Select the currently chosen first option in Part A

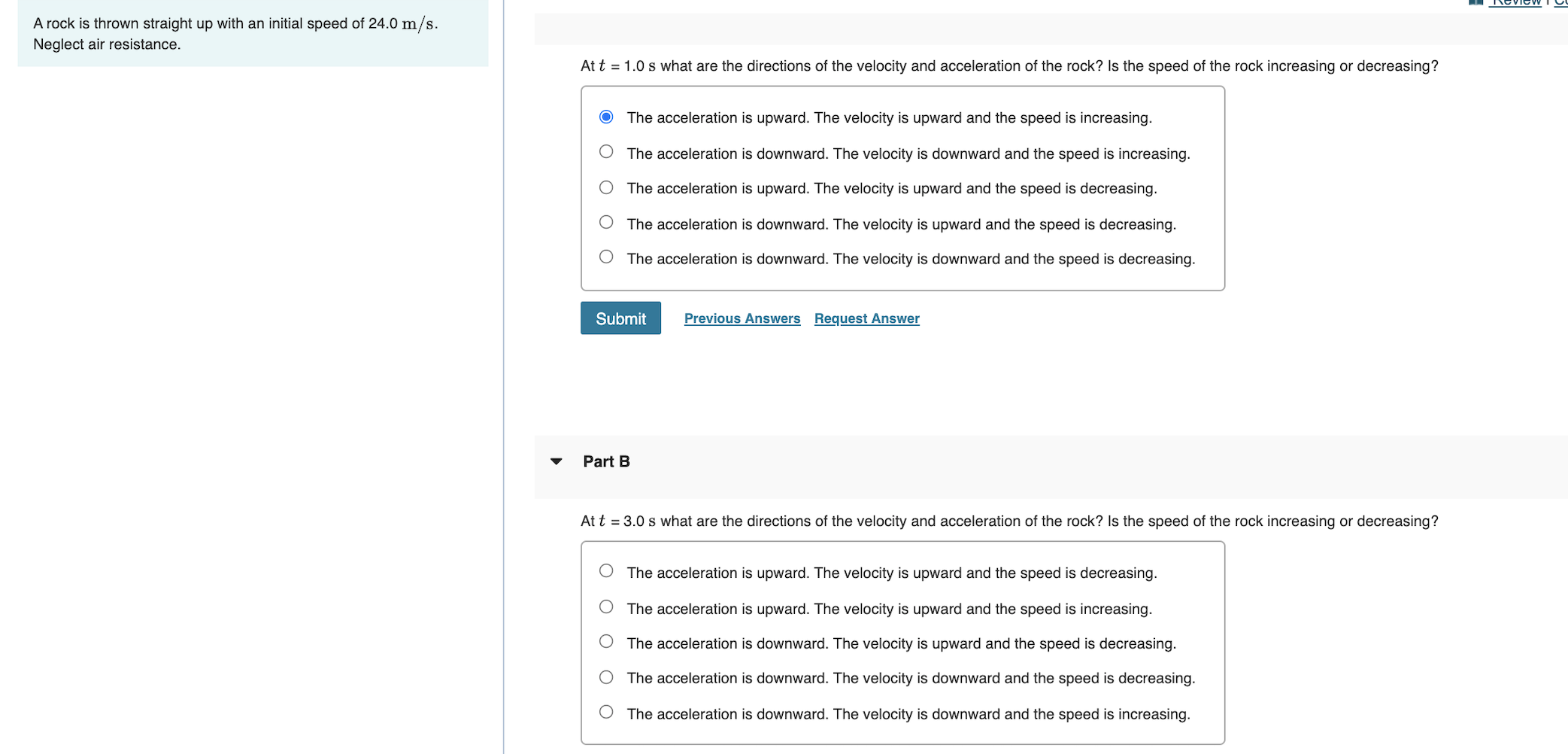[x=605, y=115]
